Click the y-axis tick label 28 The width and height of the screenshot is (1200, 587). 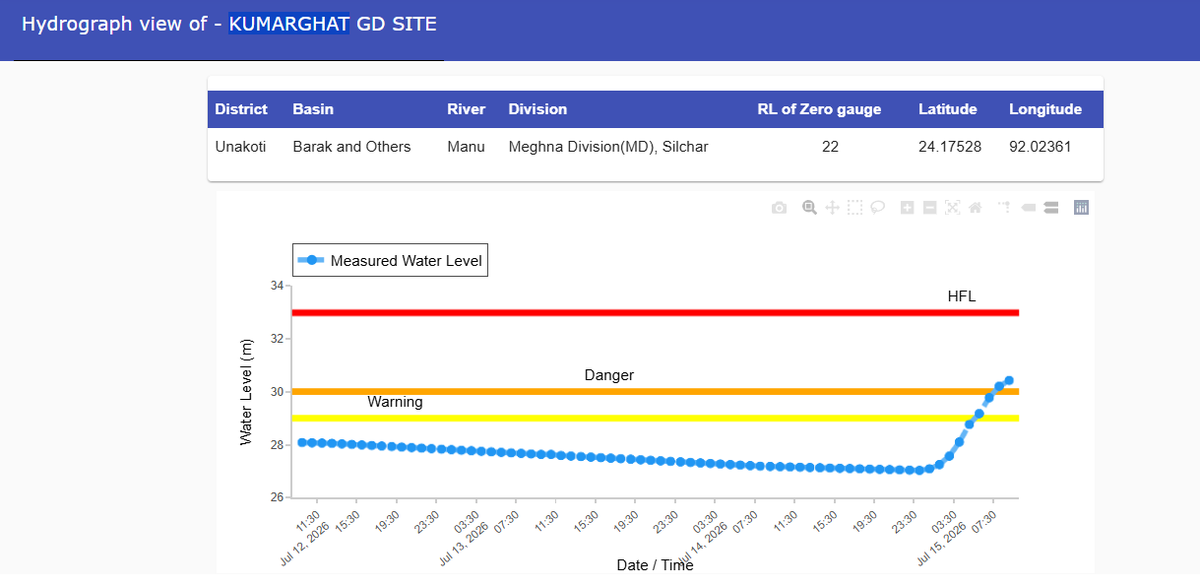click(x=276, y=445)
